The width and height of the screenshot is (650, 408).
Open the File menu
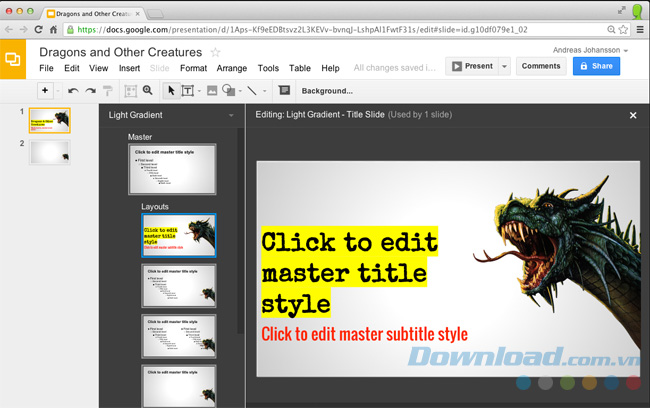(x=46, y=68)
